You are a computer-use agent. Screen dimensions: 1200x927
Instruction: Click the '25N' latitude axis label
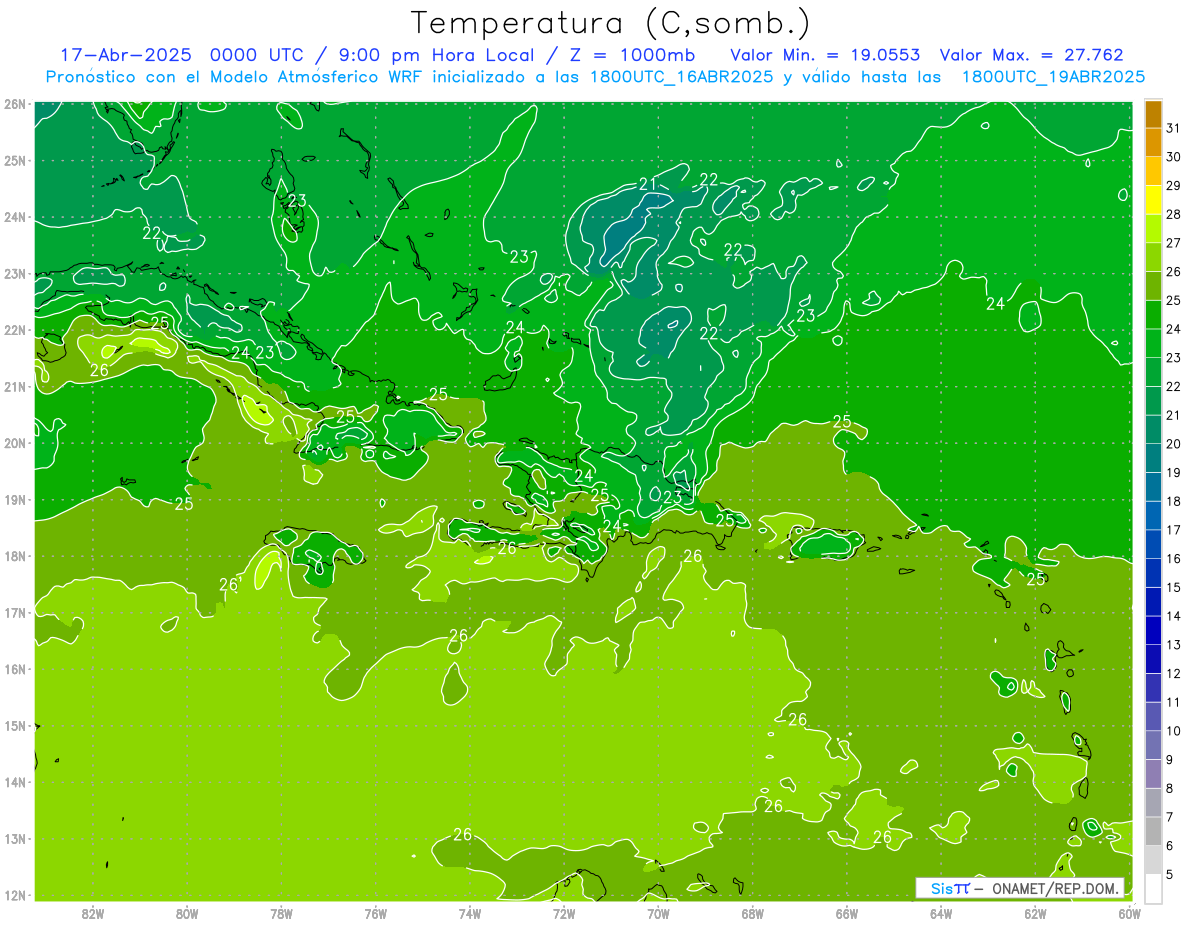15,160
